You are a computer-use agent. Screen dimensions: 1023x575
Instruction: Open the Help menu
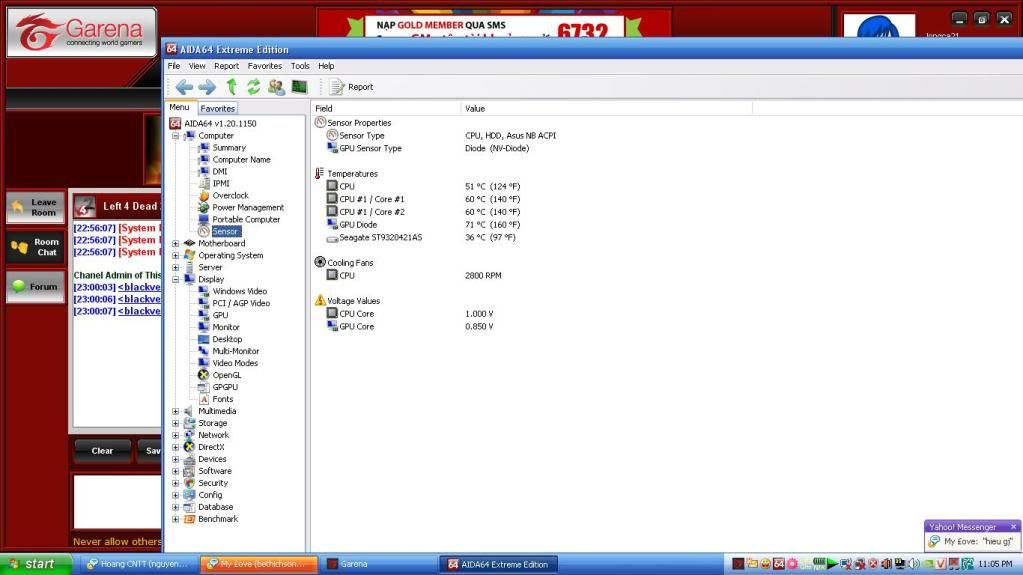(326, 66)
